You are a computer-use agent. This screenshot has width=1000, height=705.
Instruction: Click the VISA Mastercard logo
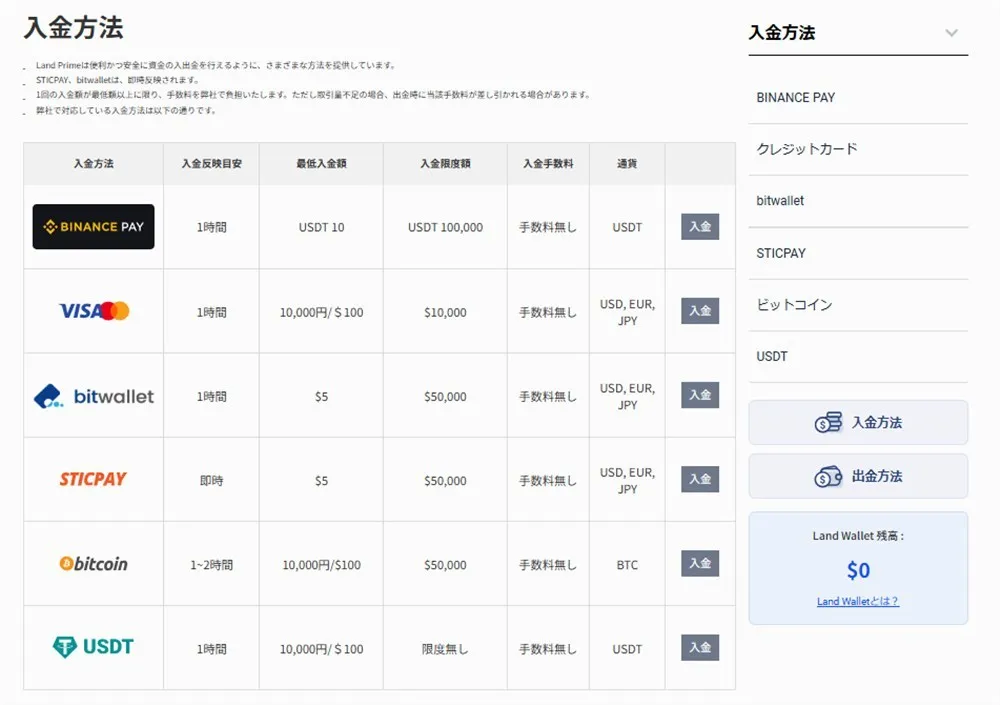pyautogui.click(x=94, y=311)
